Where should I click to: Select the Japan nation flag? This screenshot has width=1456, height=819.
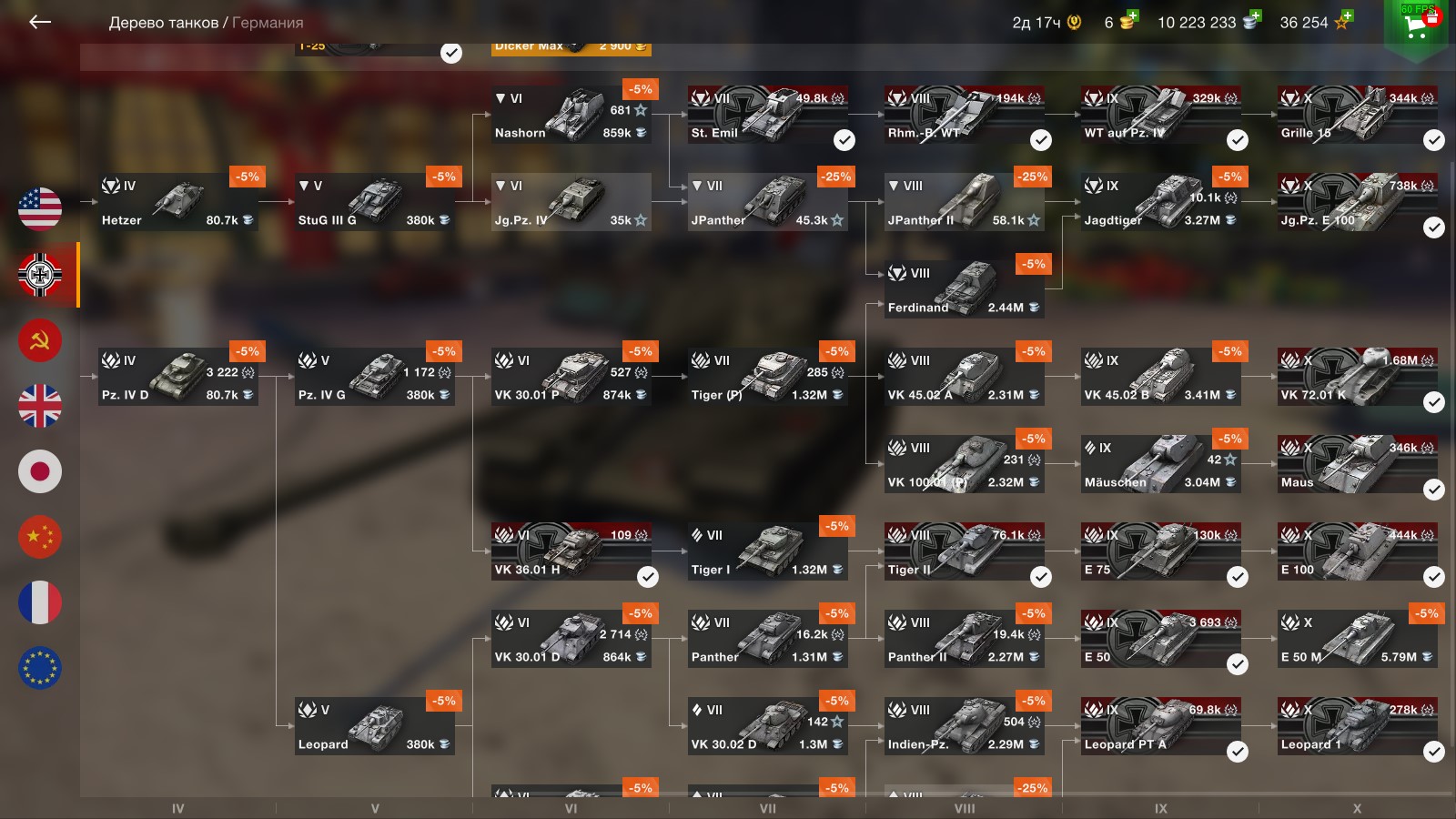(40, 471)
